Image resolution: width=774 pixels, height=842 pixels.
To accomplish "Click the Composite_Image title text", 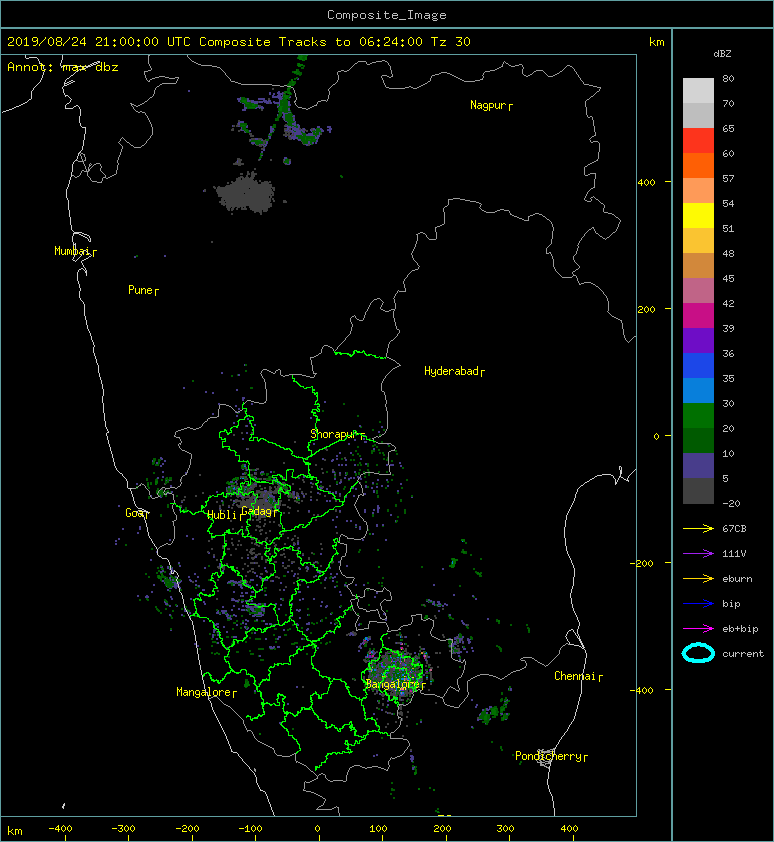I will 387,15.
